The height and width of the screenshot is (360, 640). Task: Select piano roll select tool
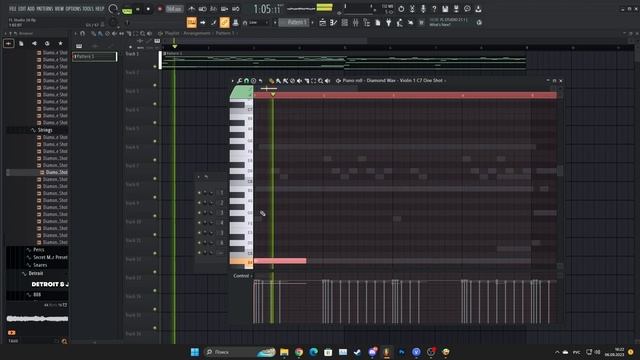click(x=313, y=81)
